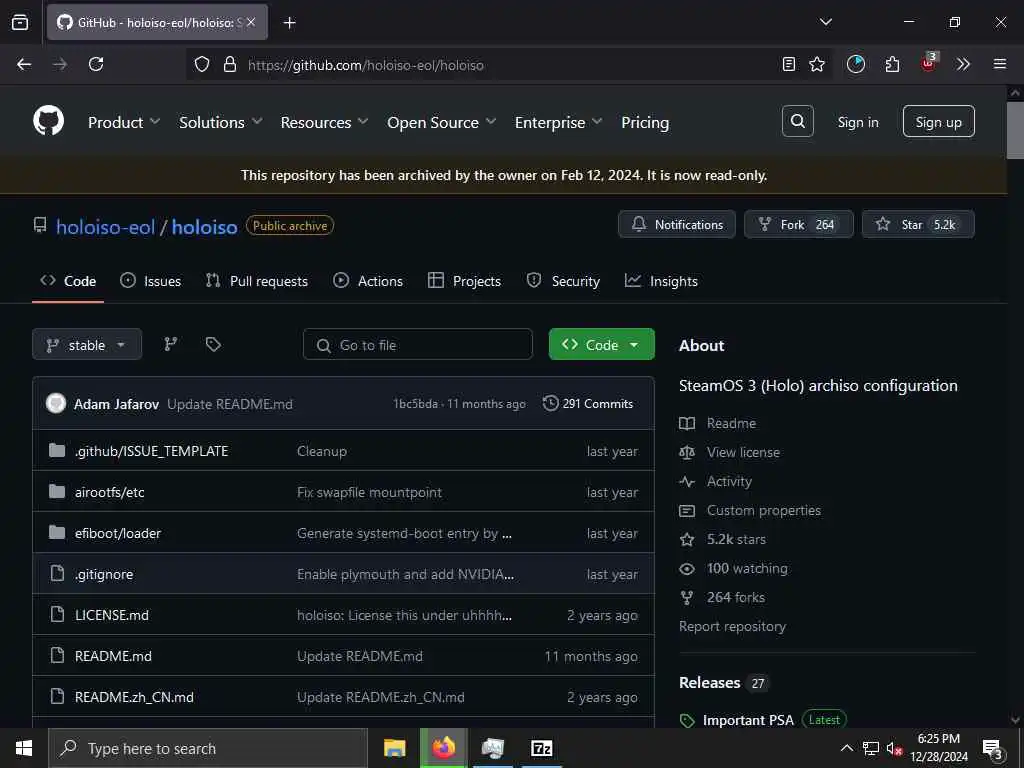Screen dimensions: 1024x768
Task: Open the Important PSA release
Action: pyautogui.click(x=748, y=720)
